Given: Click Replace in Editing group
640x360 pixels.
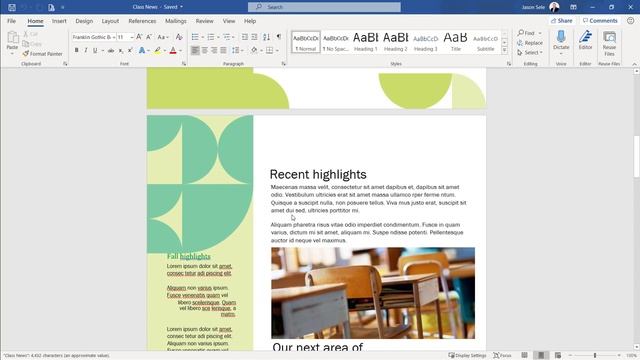Looking at the screenshot, I should tap(530, 43).
